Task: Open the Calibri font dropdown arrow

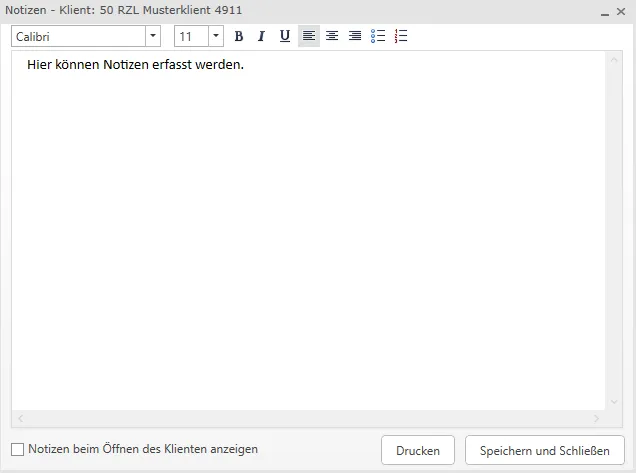Action: coord(153,36)
